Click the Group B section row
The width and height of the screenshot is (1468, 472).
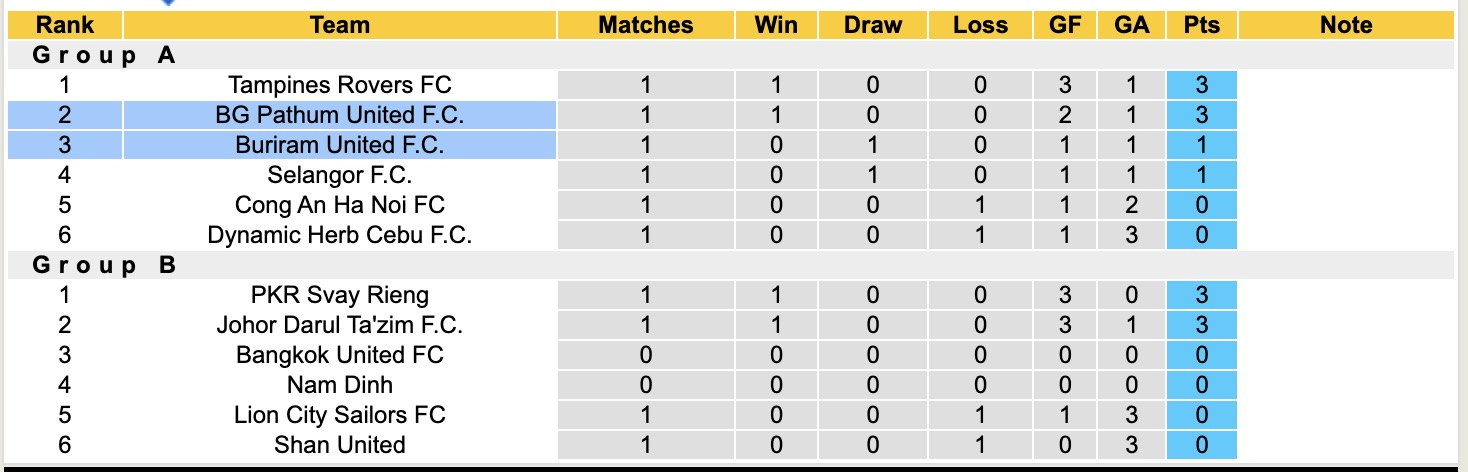[x=105, y=265]
